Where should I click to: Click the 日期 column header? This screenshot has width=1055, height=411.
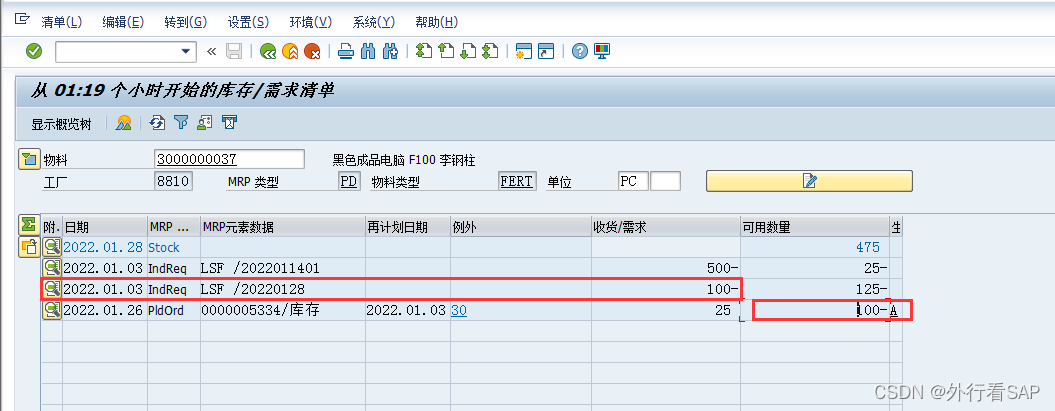pyautogui.click(x=105, y=227)
